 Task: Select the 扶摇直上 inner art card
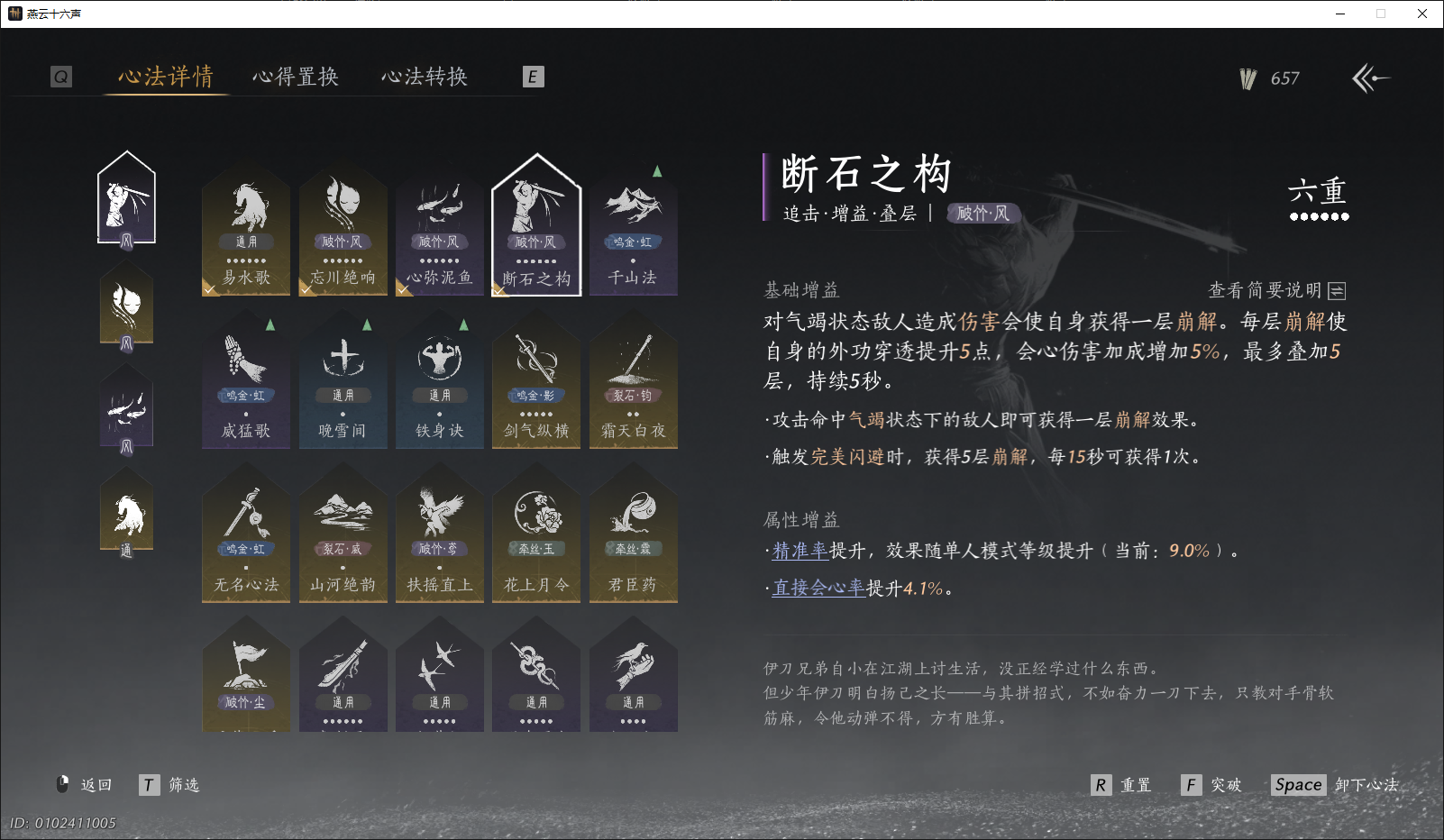coord(440,534)
